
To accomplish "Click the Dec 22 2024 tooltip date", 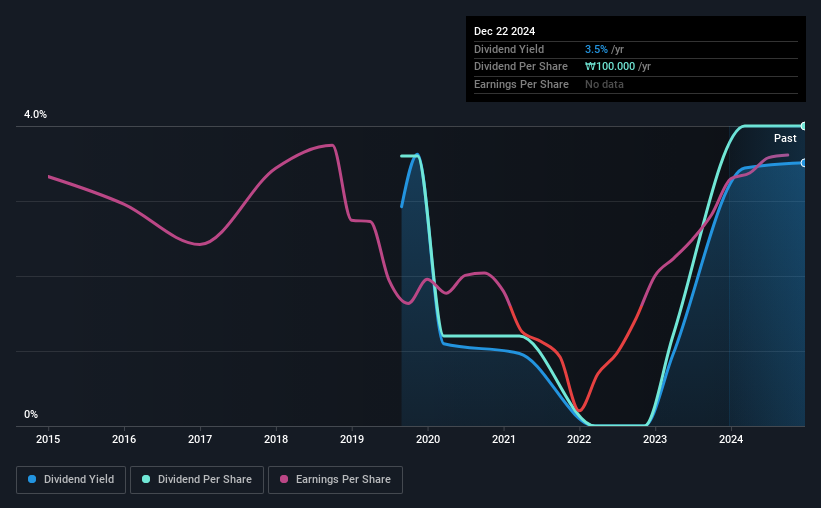I will (x=505, y=31).
